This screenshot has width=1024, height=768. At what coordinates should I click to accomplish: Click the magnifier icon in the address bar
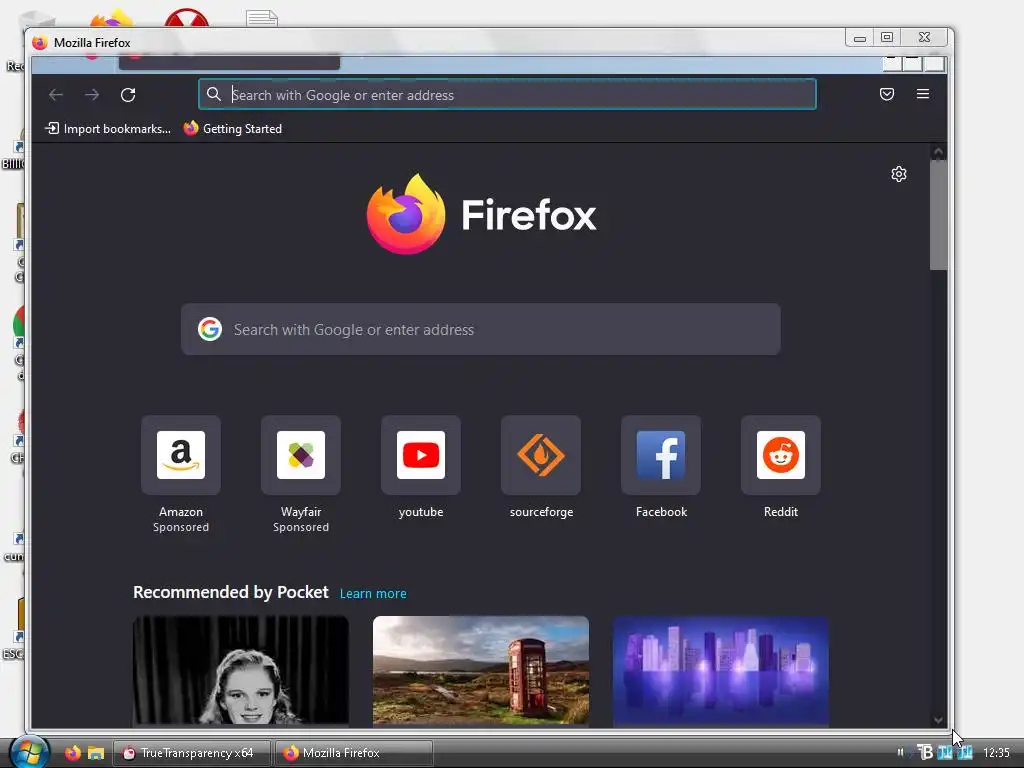[214, 95]
